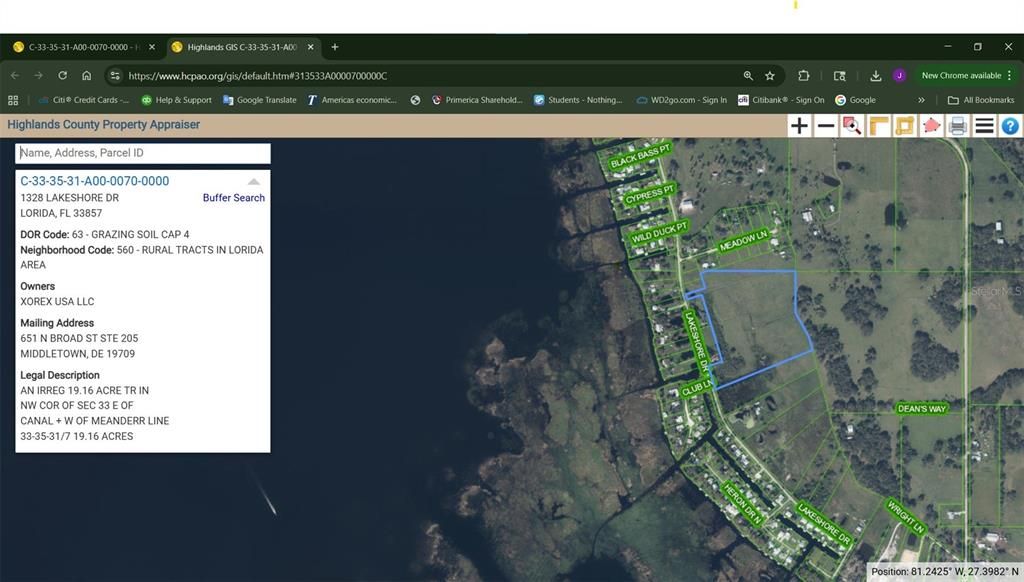The image size is (1024, 582).
Task: Open Chrome downloads
Action: [875, 75]
